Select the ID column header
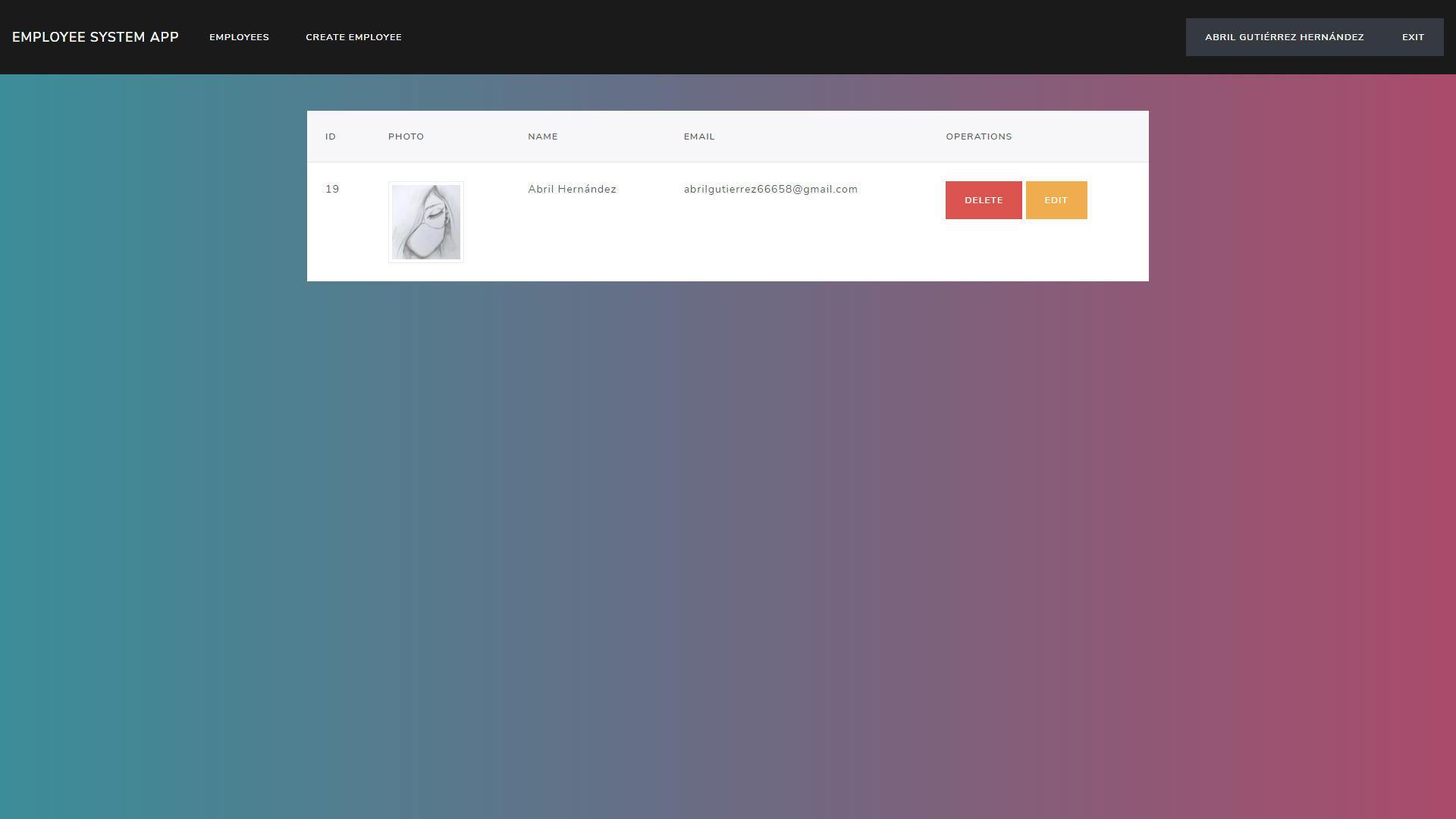 pyautogui.click(x=331, y=136)
